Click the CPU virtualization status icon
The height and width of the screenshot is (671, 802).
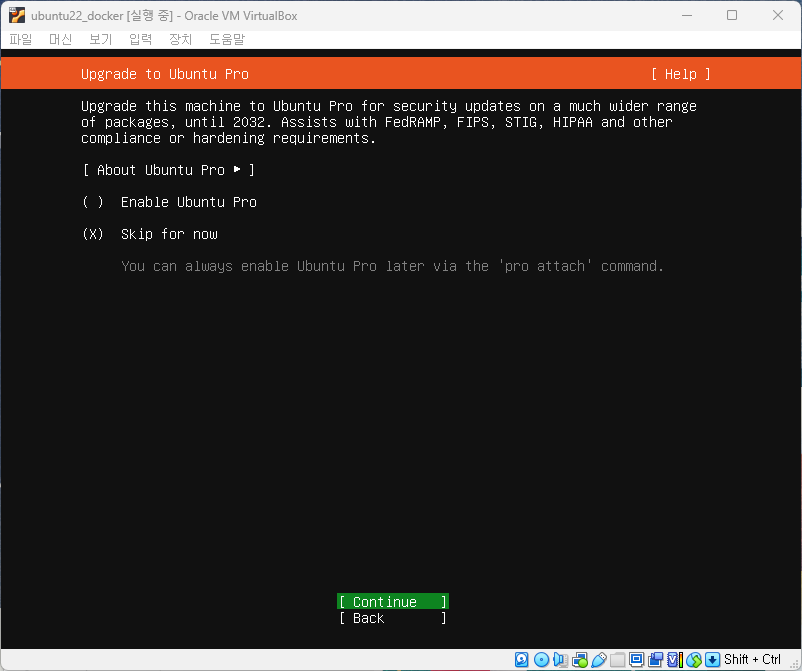coord(675,659)
